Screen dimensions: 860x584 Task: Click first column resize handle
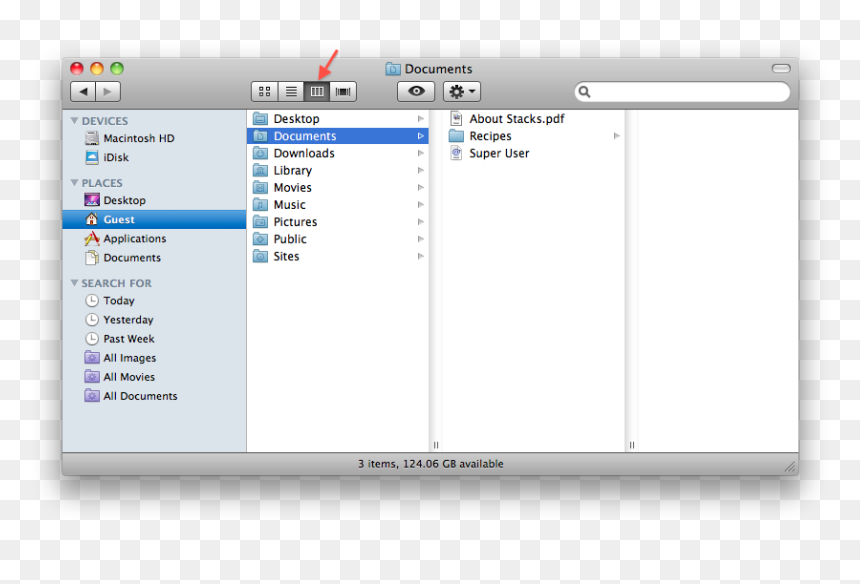[436, 445]
